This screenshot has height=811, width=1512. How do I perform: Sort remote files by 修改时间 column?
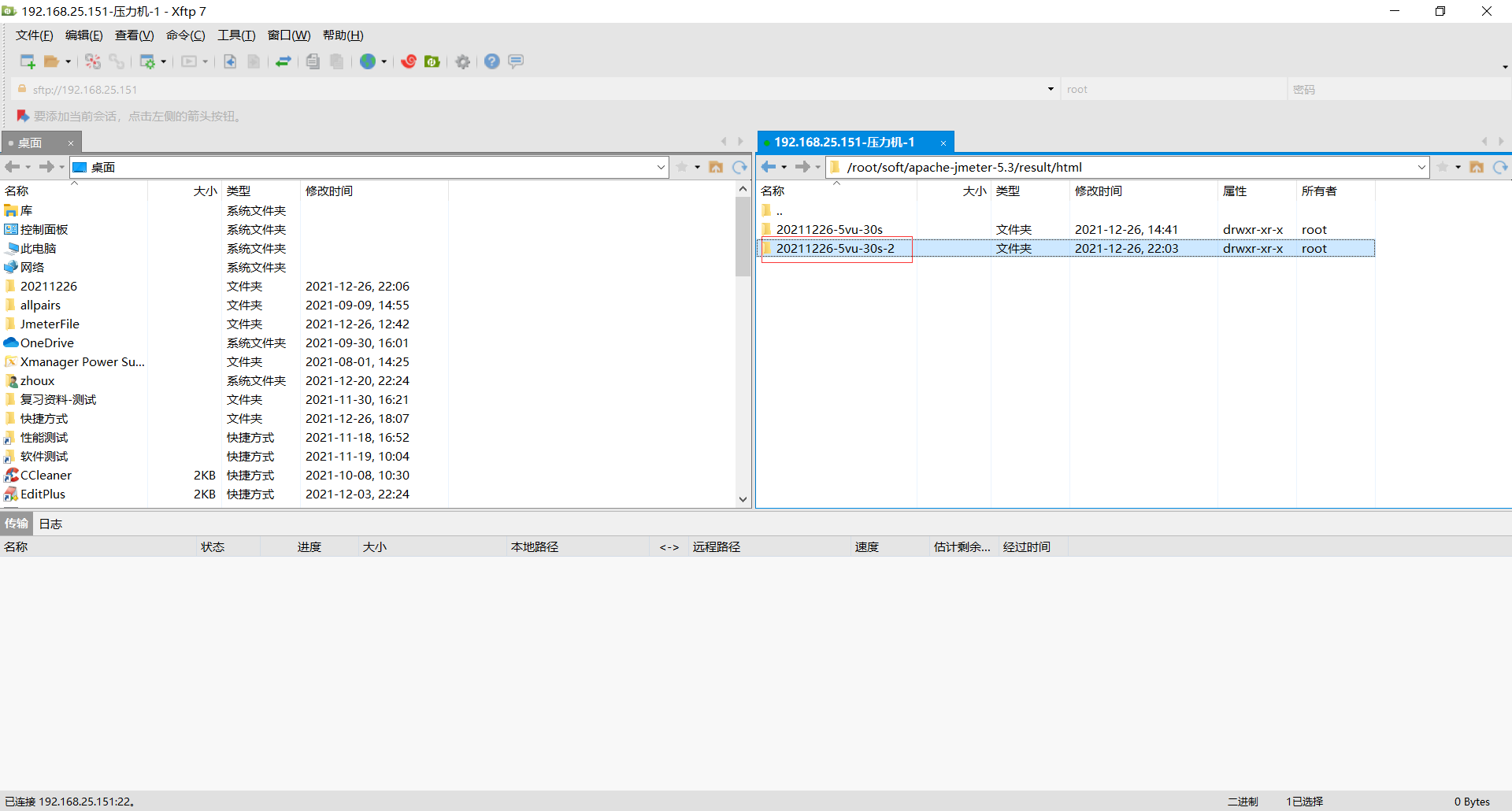click(1099, 191)
